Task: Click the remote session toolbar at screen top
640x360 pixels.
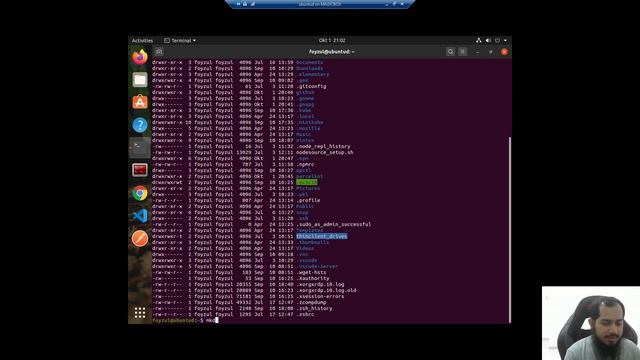Action: point(320,4)
